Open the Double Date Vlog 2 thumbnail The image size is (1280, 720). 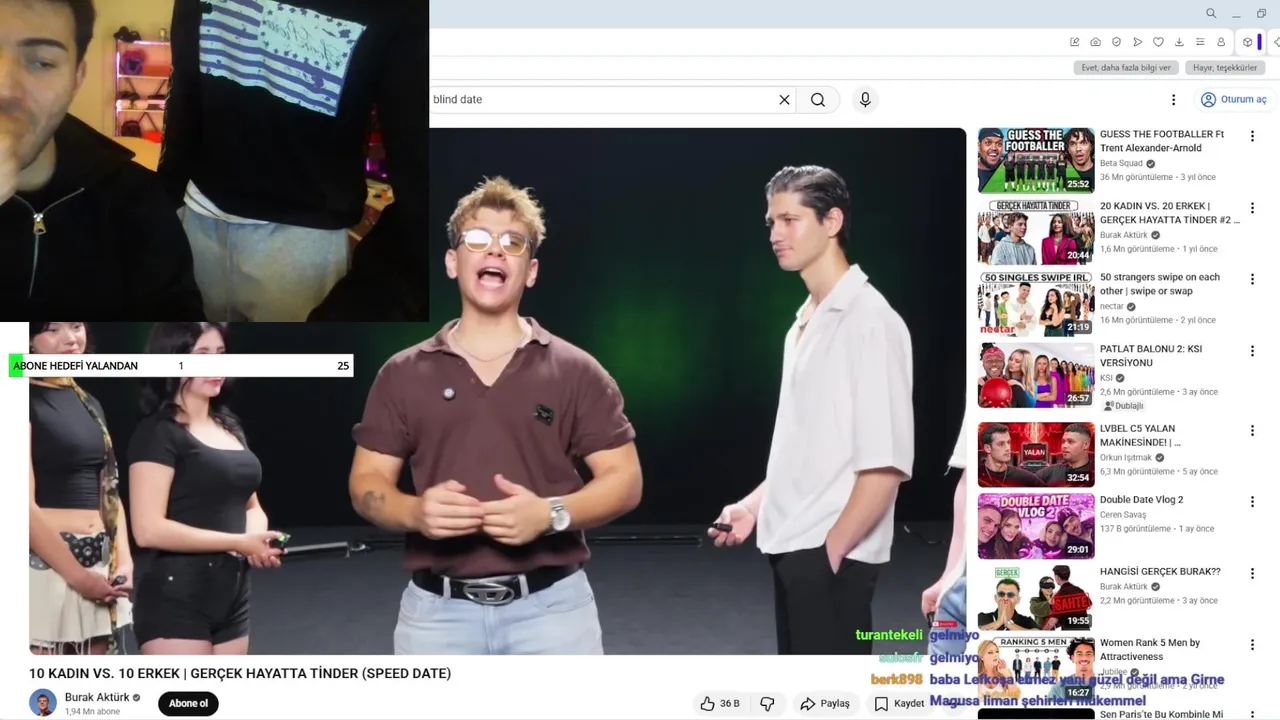(x=1036, y=526)
